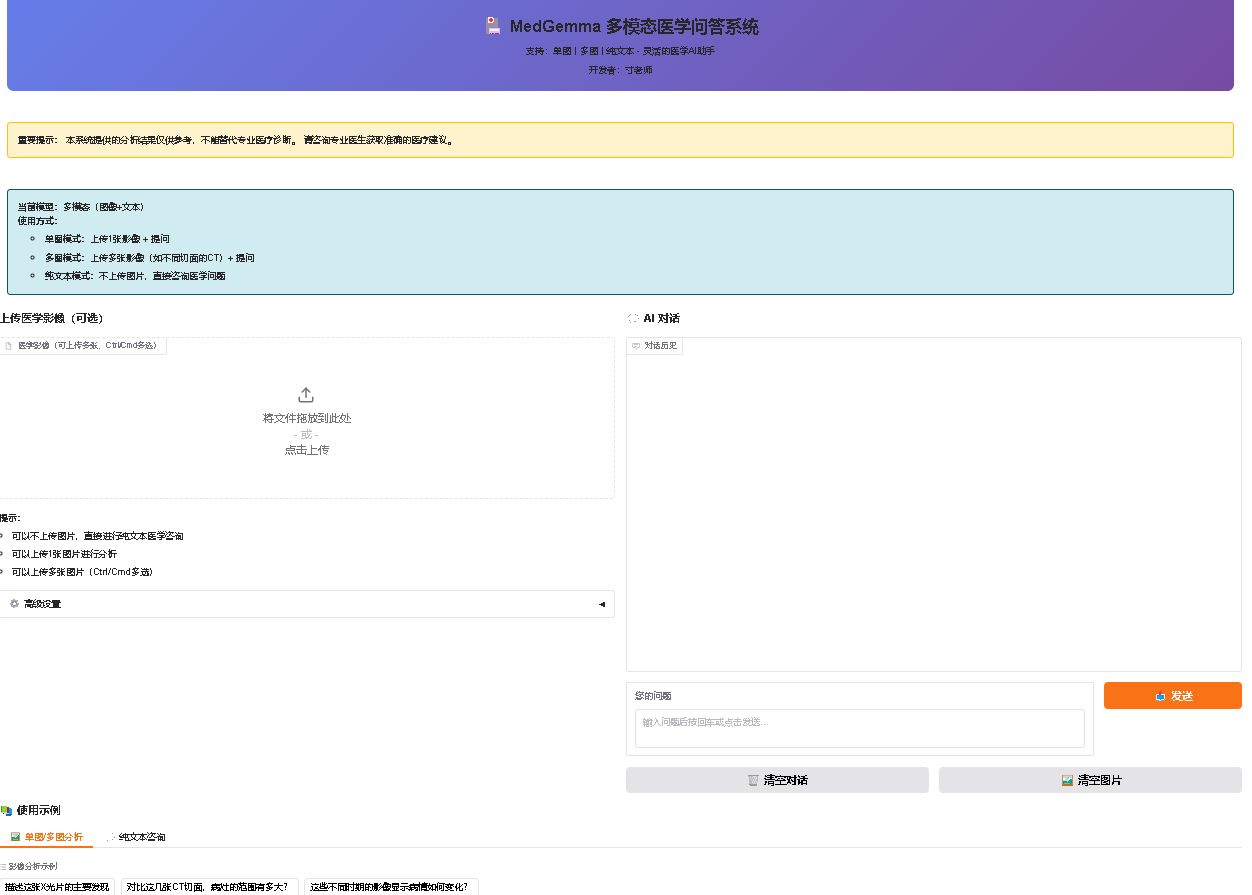Screen dimensions: 1252x895
Task: Send the question with the orange 发送 button
Action: 1172,696
